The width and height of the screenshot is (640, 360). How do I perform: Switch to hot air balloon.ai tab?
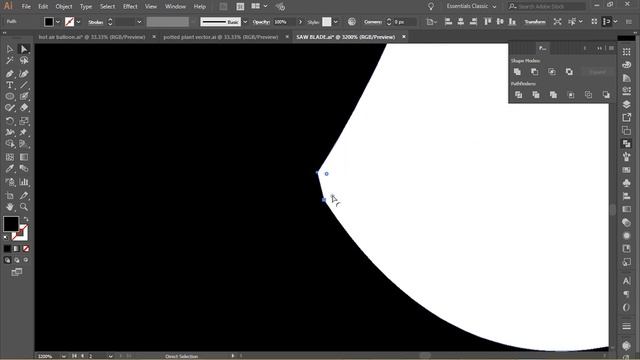(92, 37)
